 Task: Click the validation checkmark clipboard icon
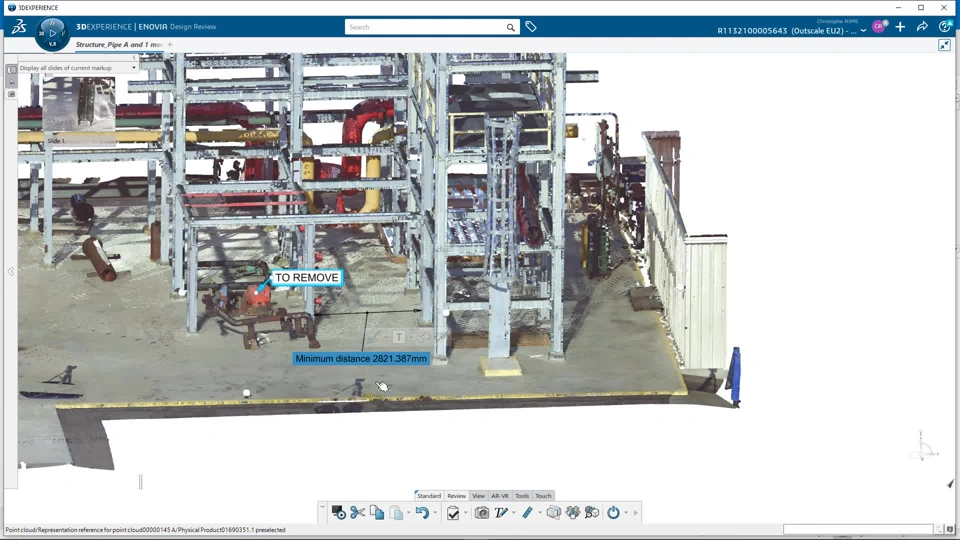(453, 512)
